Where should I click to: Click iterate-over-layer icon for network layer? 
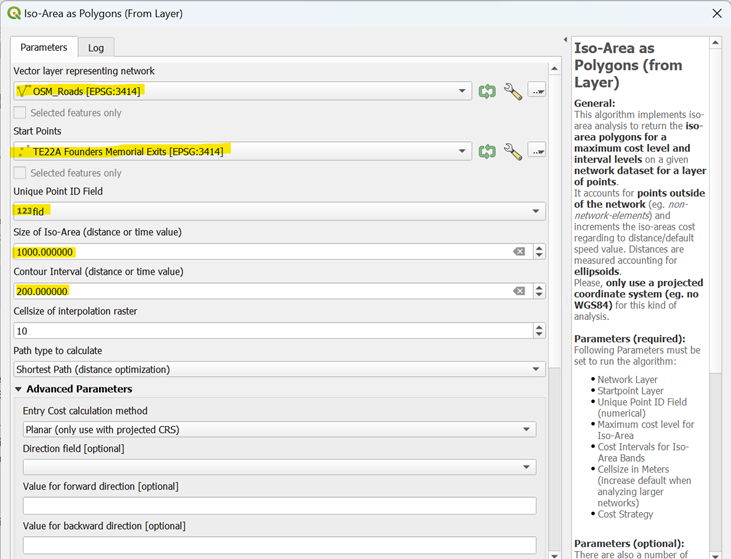487,91
